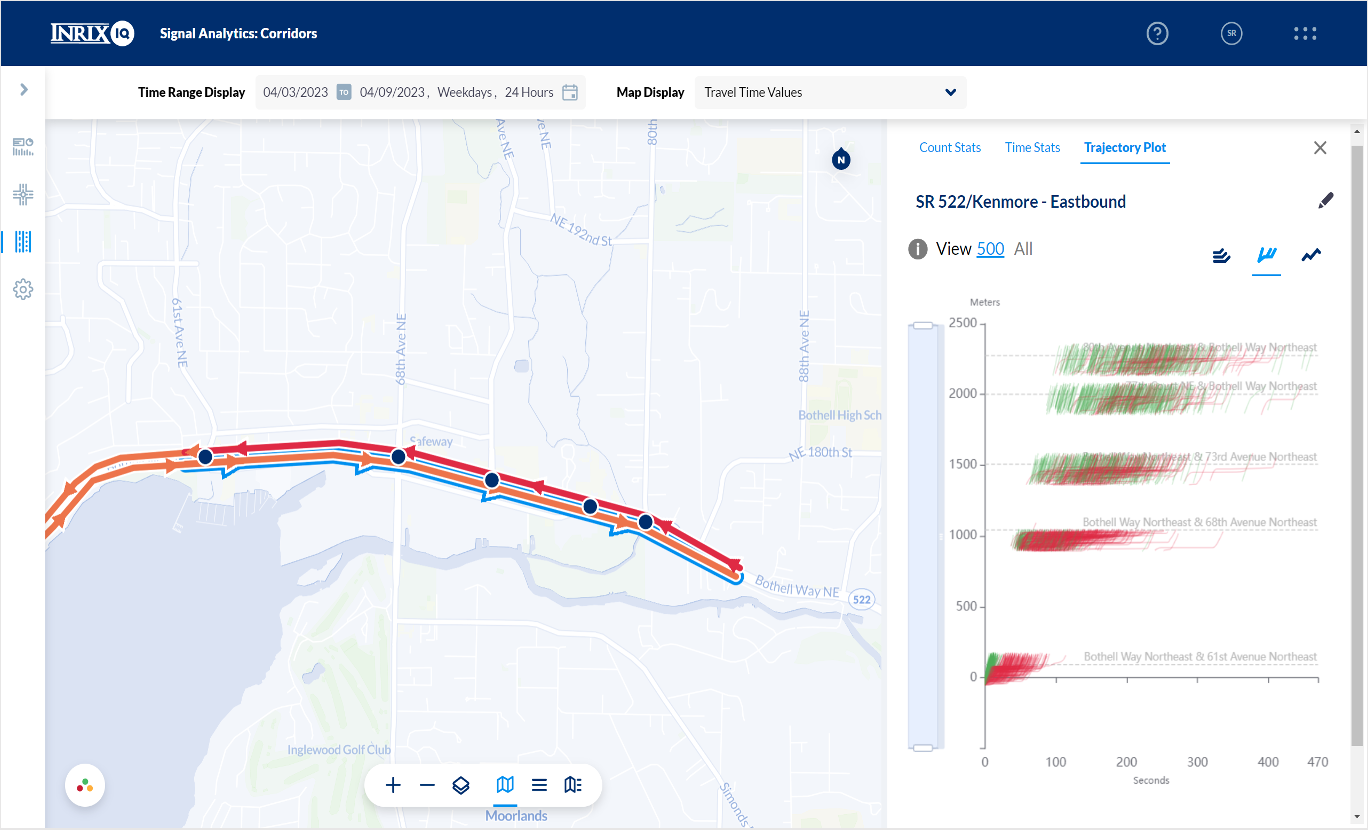Open the apps grid menu icon

point(1305,33)
